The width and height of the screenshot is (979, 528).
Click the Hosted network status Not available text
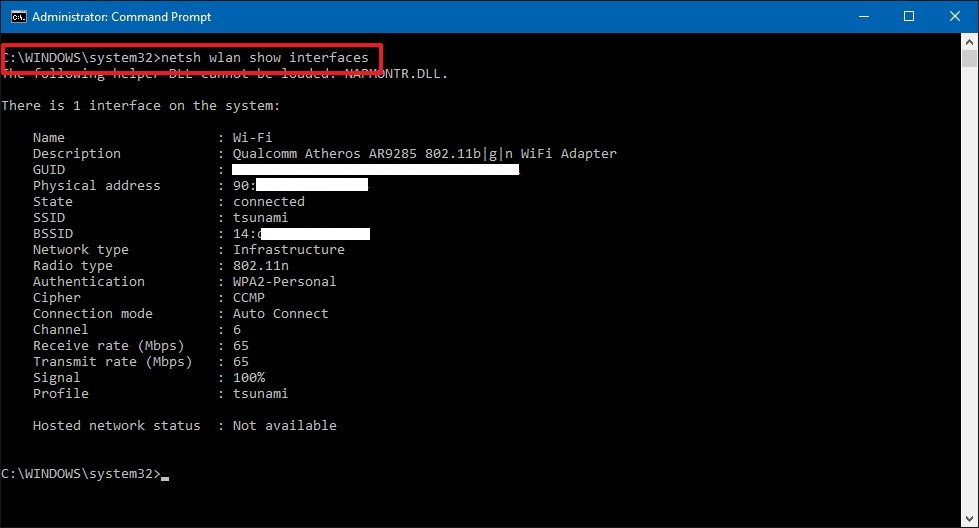(285, 426)
